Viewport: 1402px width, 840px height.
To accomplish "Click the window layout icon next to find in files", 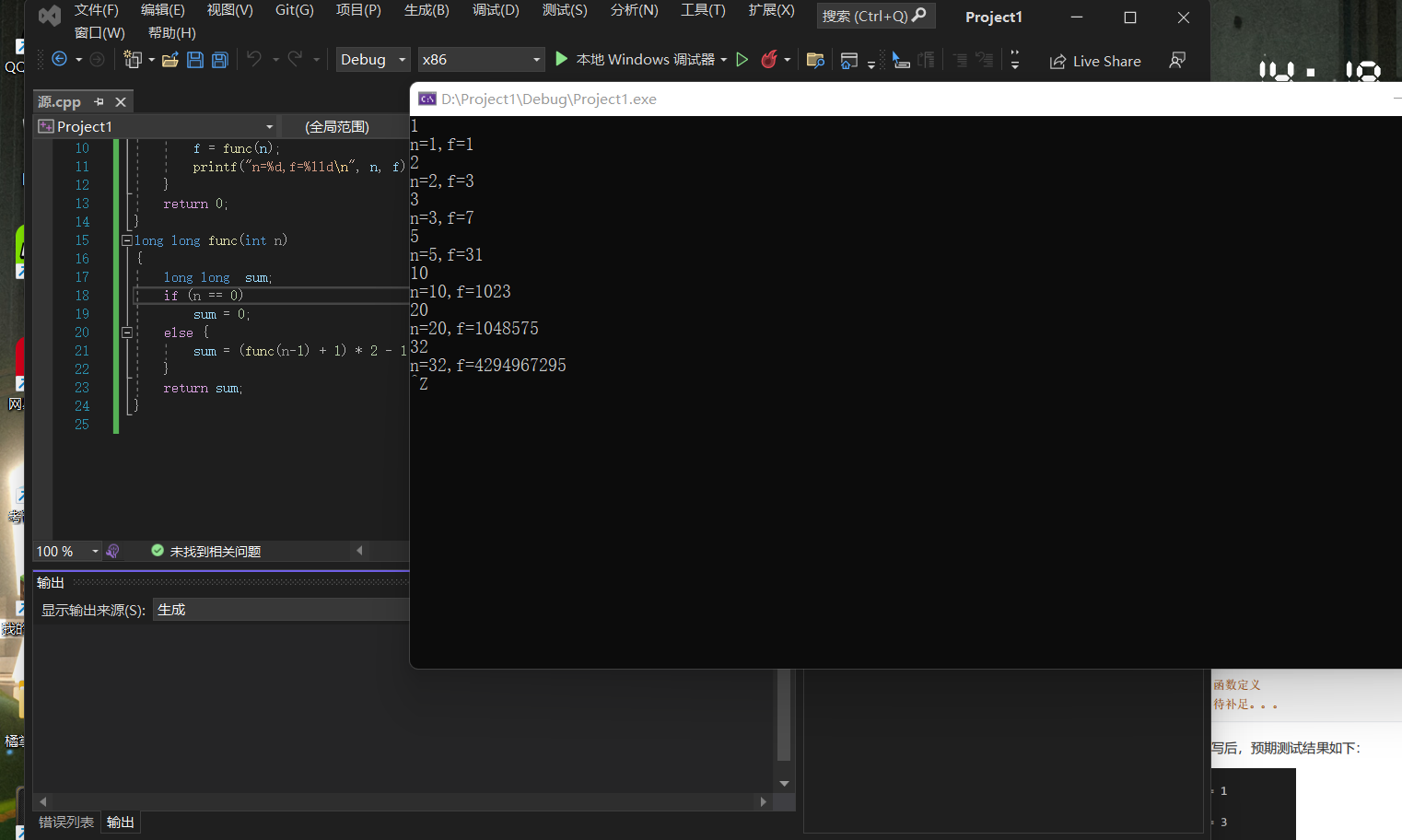I will coord(849,61).
